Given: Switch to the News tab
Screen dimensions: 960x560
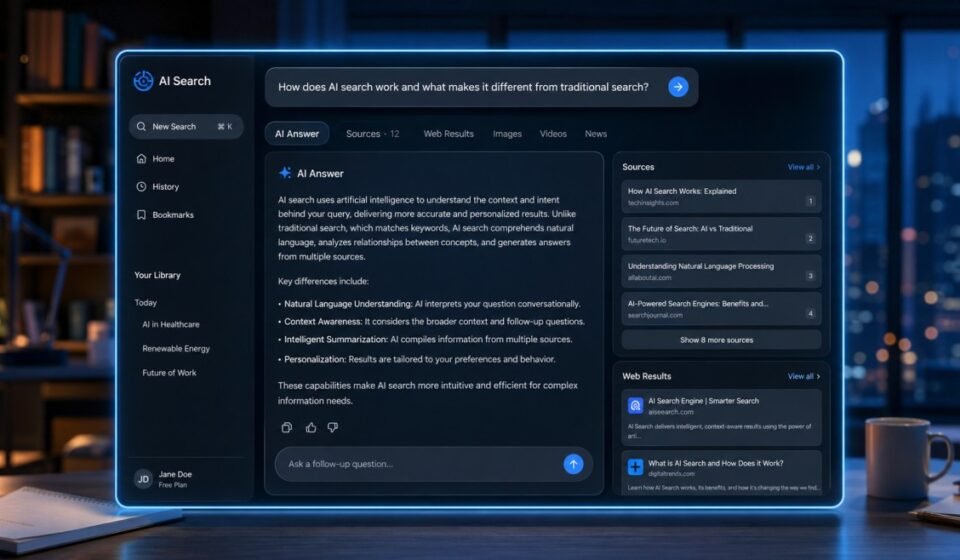Looking at the screenshot, I should [x=596, y=133].
